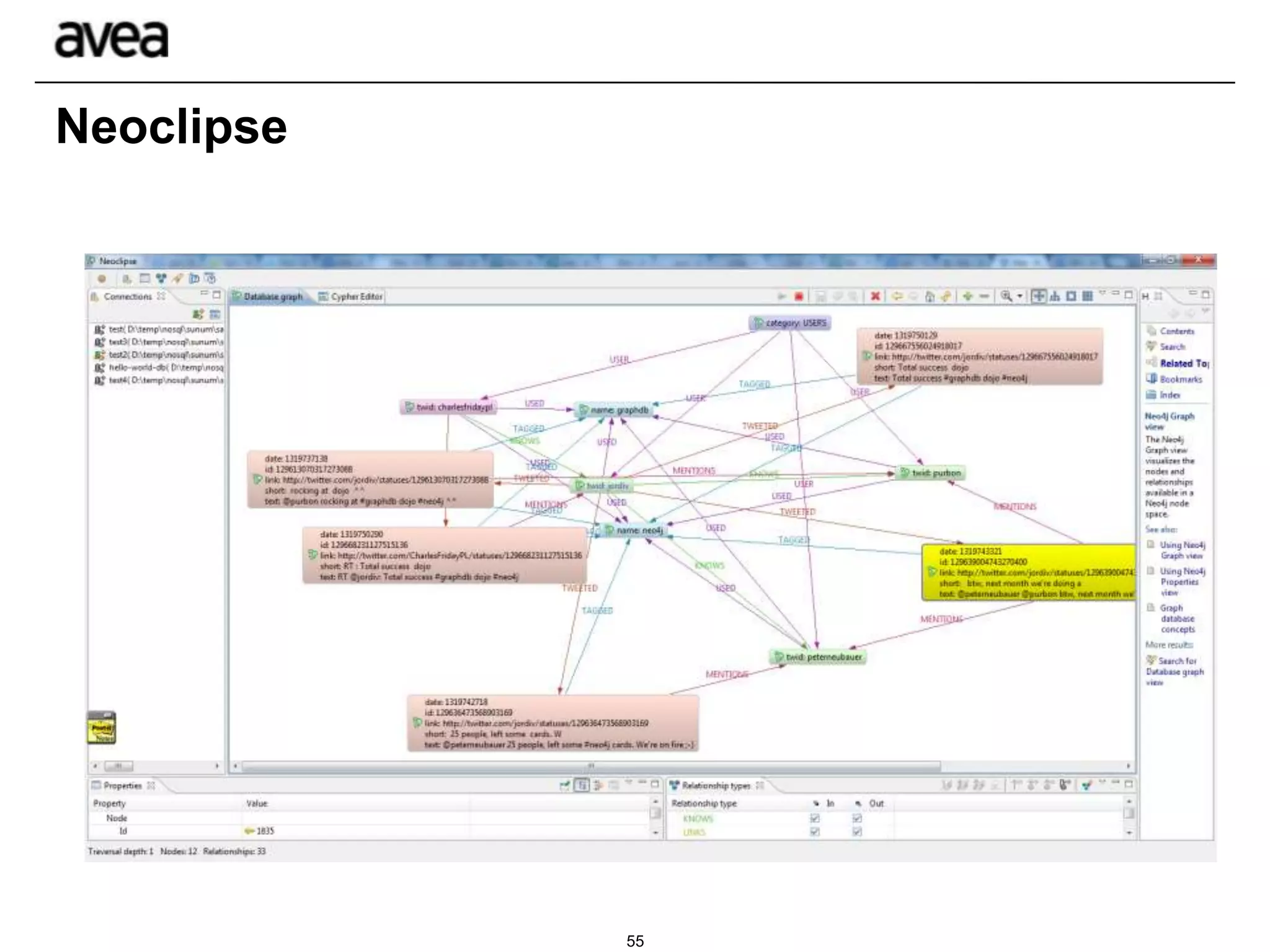Click the window icon in main toolbar
1270x952 pixels.
click(x=144, y=278)
